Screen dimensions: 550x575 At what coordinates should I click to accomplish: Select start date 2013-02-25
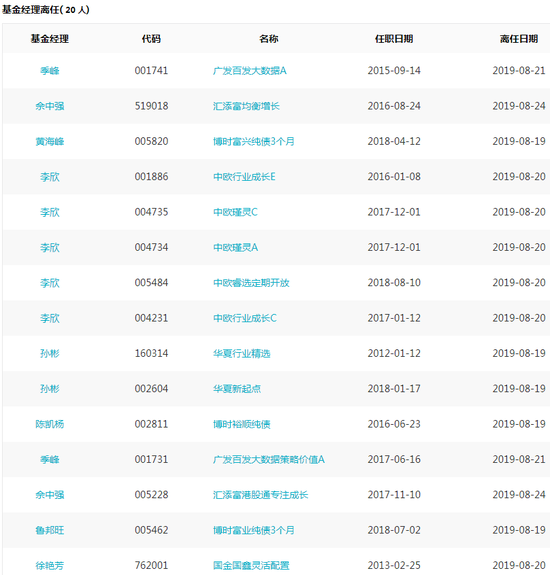click(x=394, y=565)
